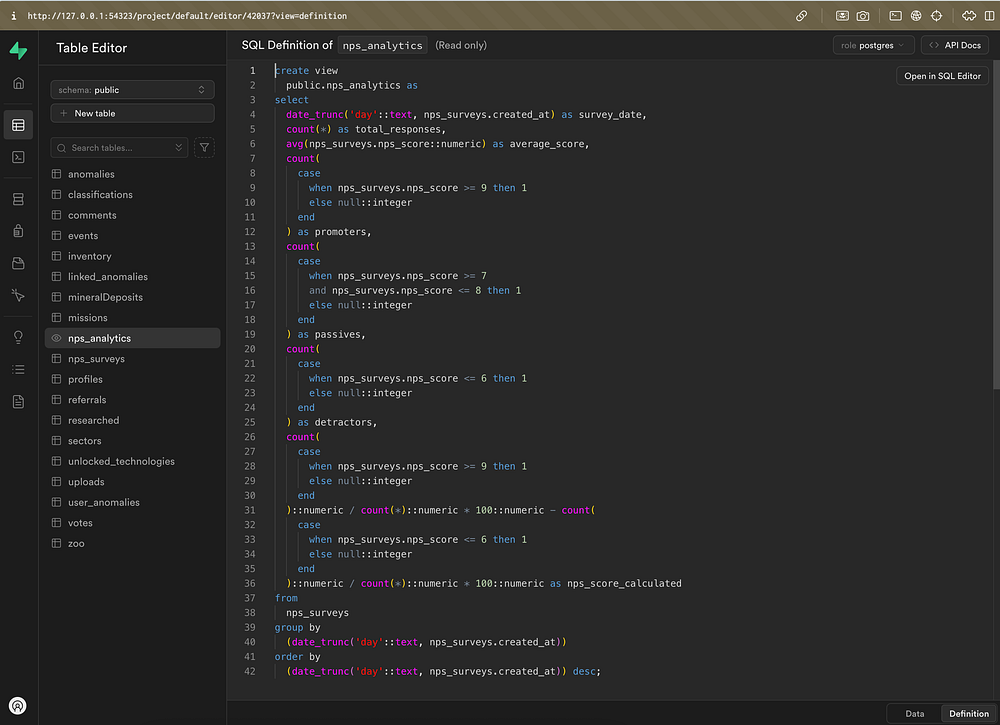Open Authentication lock icon in sidebar
This screenshot has height=725, width=1000.
coord(18,231)
